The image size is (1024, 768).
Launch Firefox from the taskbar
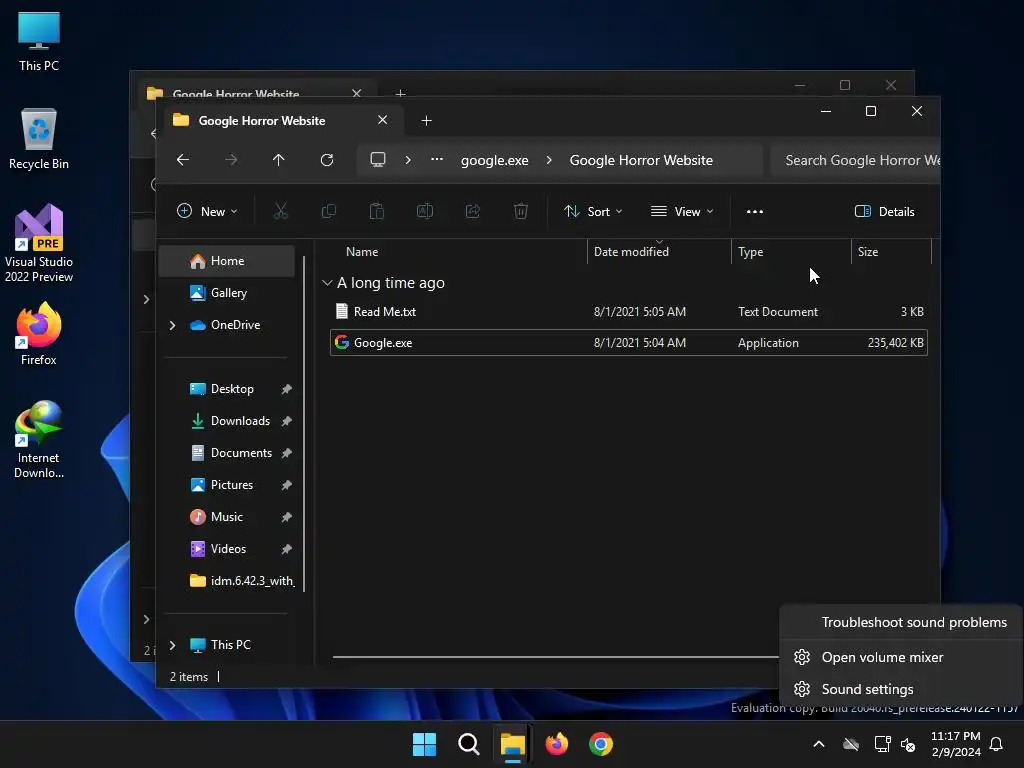[556, 744]
